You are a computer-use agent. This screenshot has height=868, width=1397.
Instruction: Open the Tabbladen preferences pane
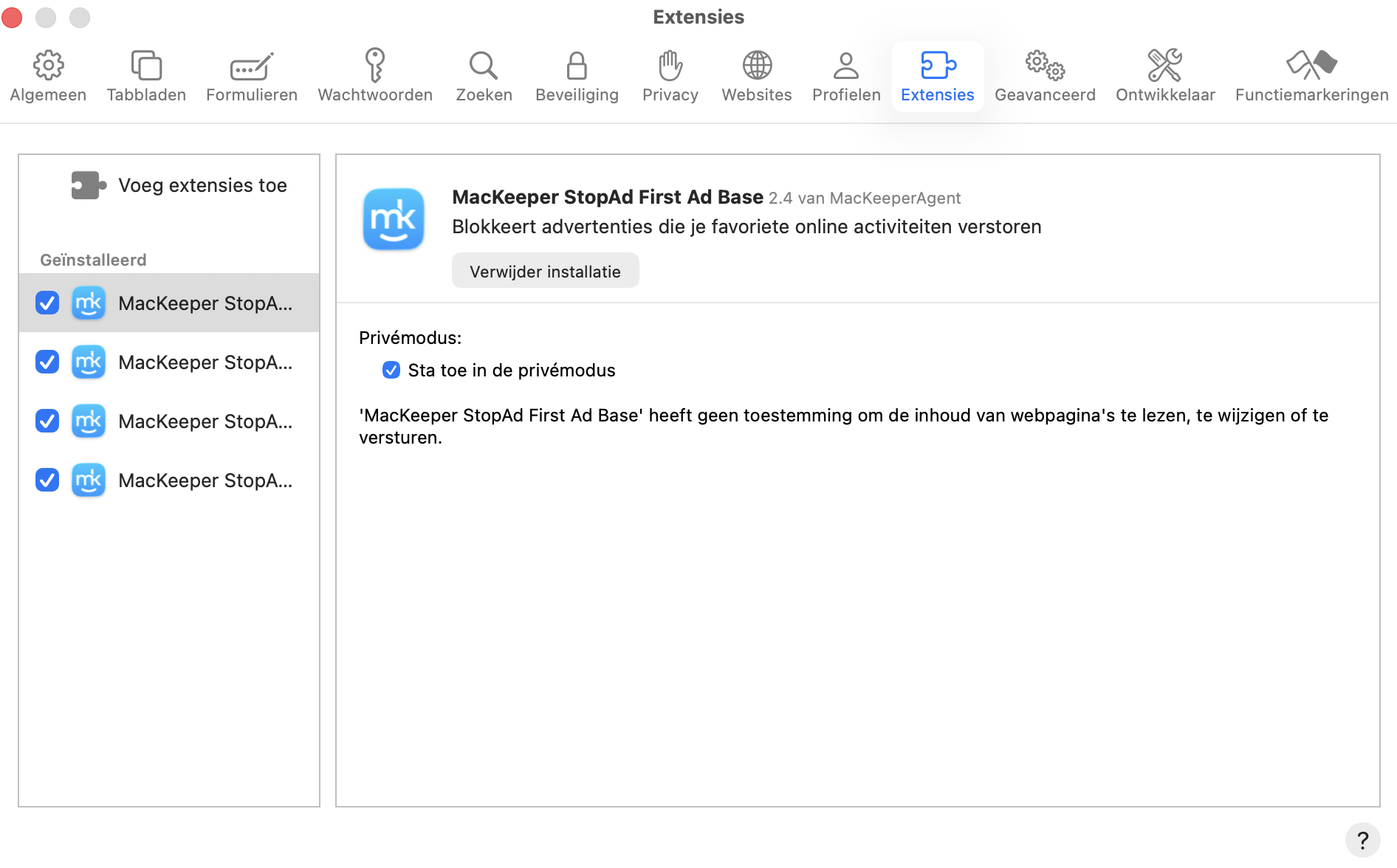tap(146, 76)
